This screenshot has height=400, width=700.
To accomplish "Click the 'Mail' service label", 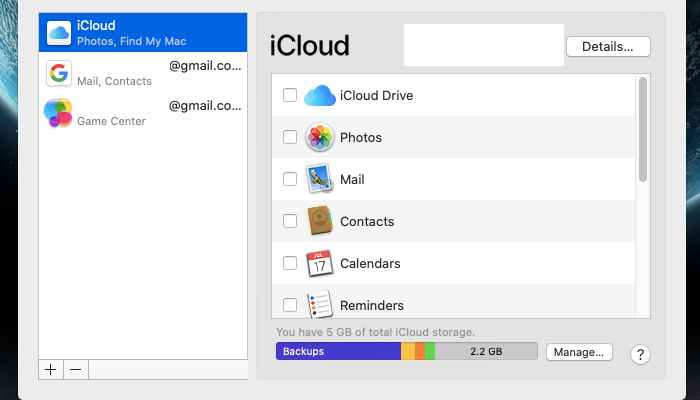I will (x=352, y=179).
